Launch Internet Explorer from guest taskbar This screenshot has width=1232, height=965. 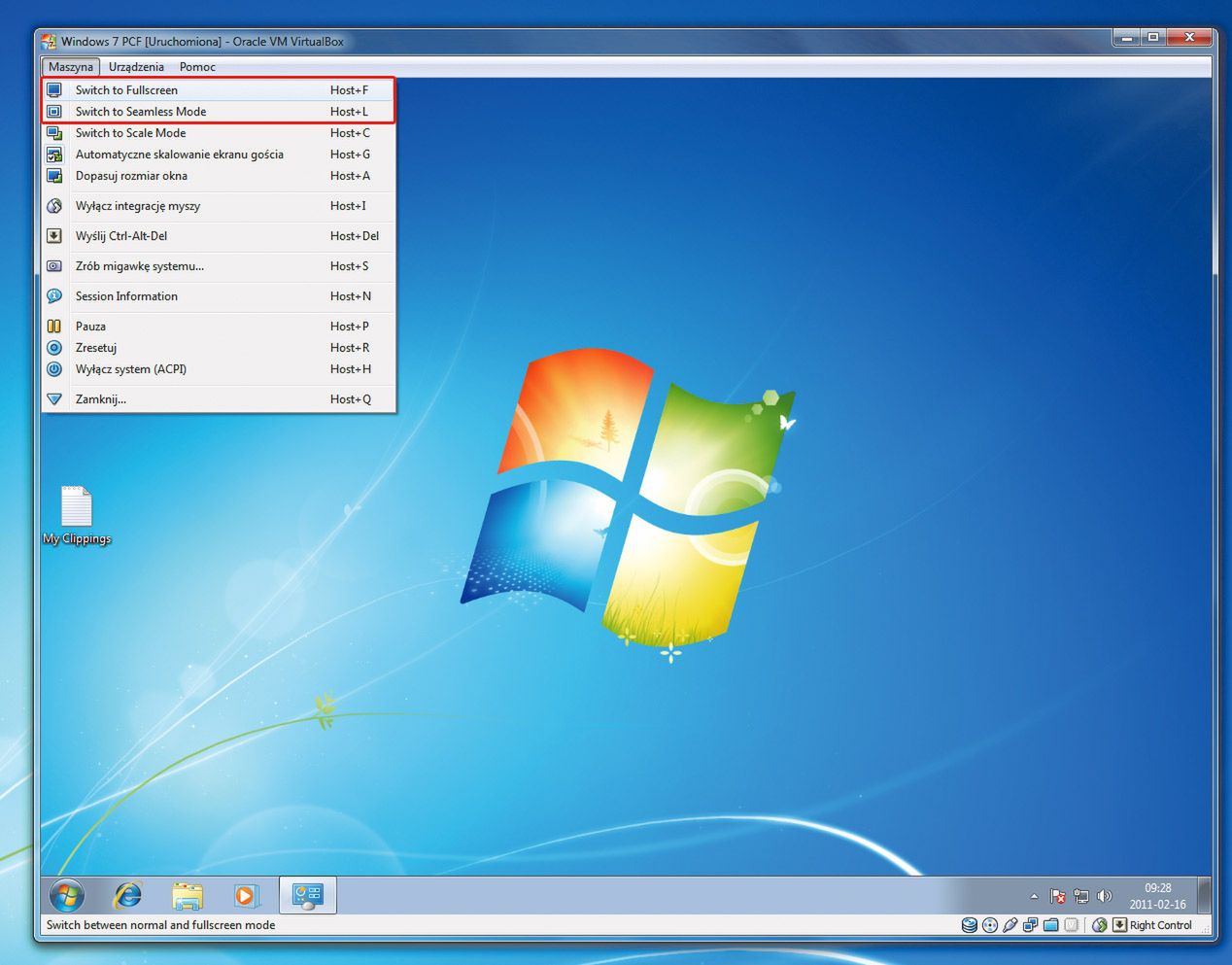[x=128, y=895]
